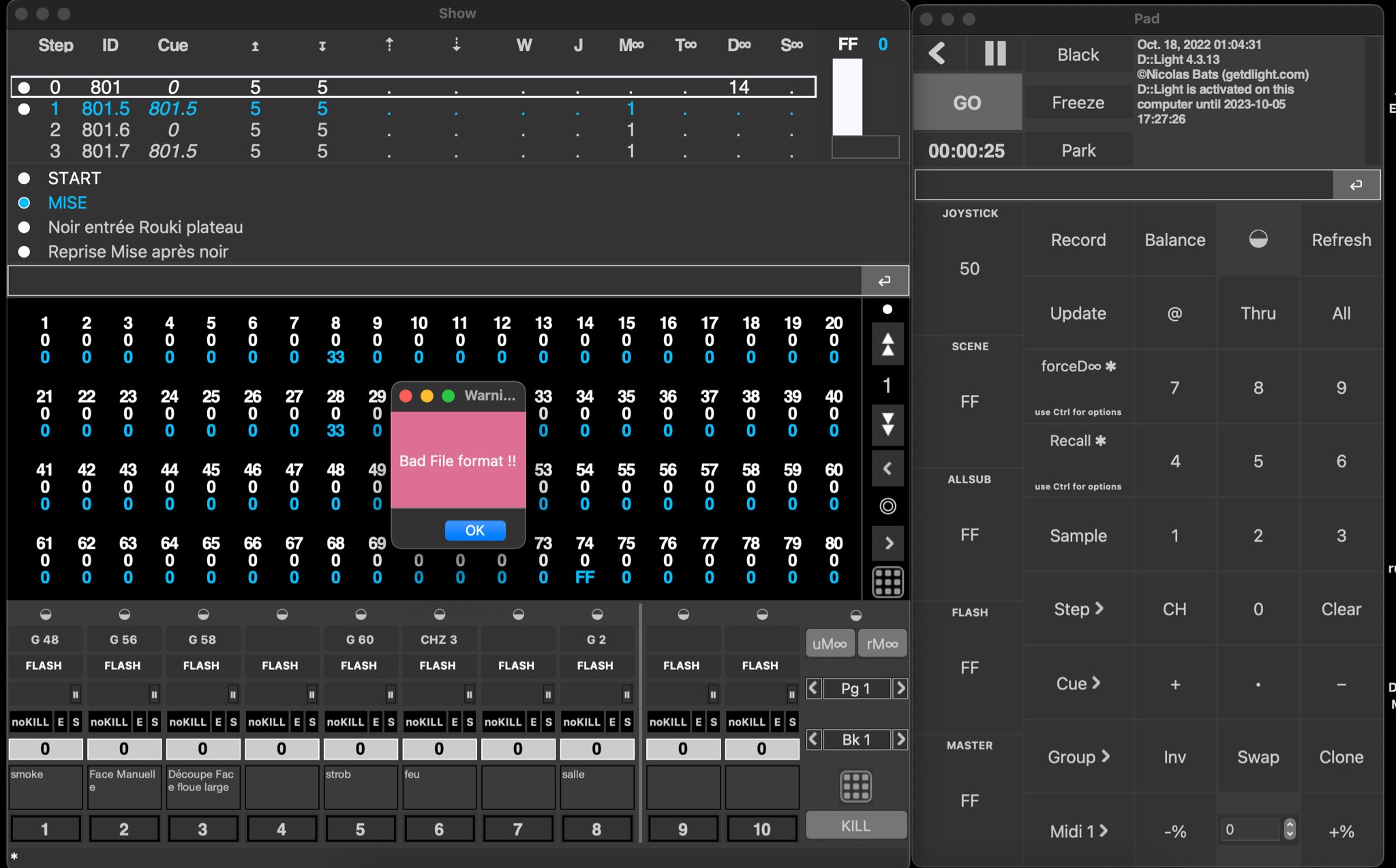Select the START cue entry
The image size is (1396, 868).
tap(74, 179)
